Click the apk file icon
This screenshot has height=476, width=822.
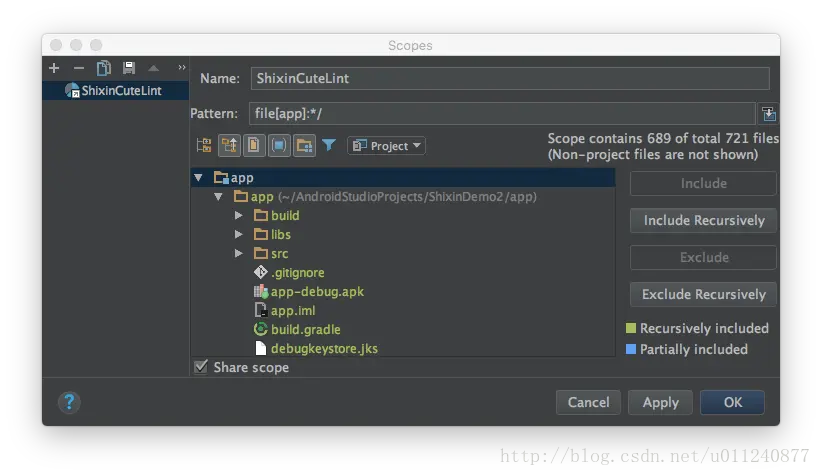point(261,291)
